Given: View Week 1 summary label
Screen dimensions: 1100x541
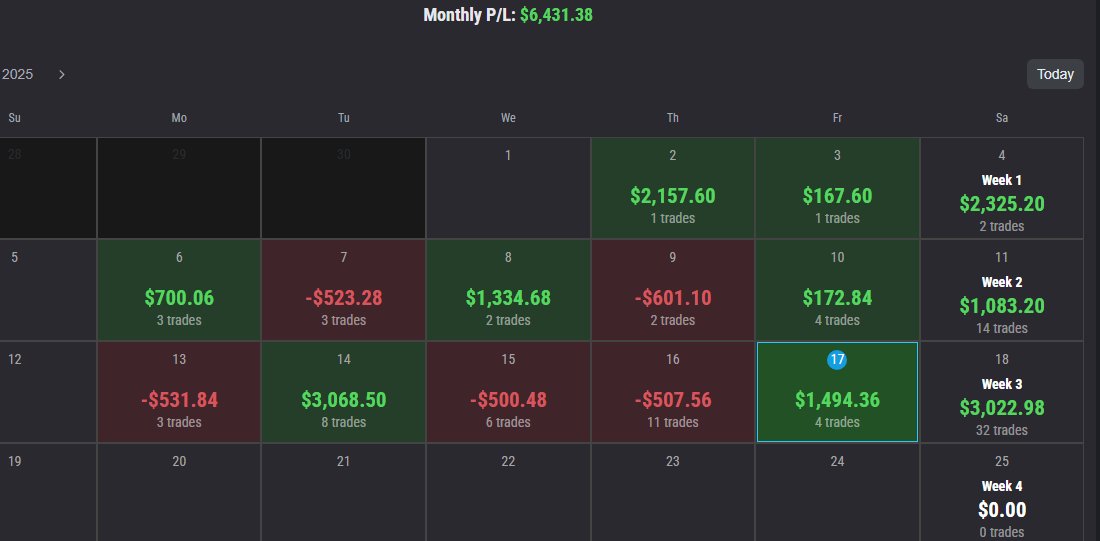Looking at the screenshot, I should (1002, 180).
